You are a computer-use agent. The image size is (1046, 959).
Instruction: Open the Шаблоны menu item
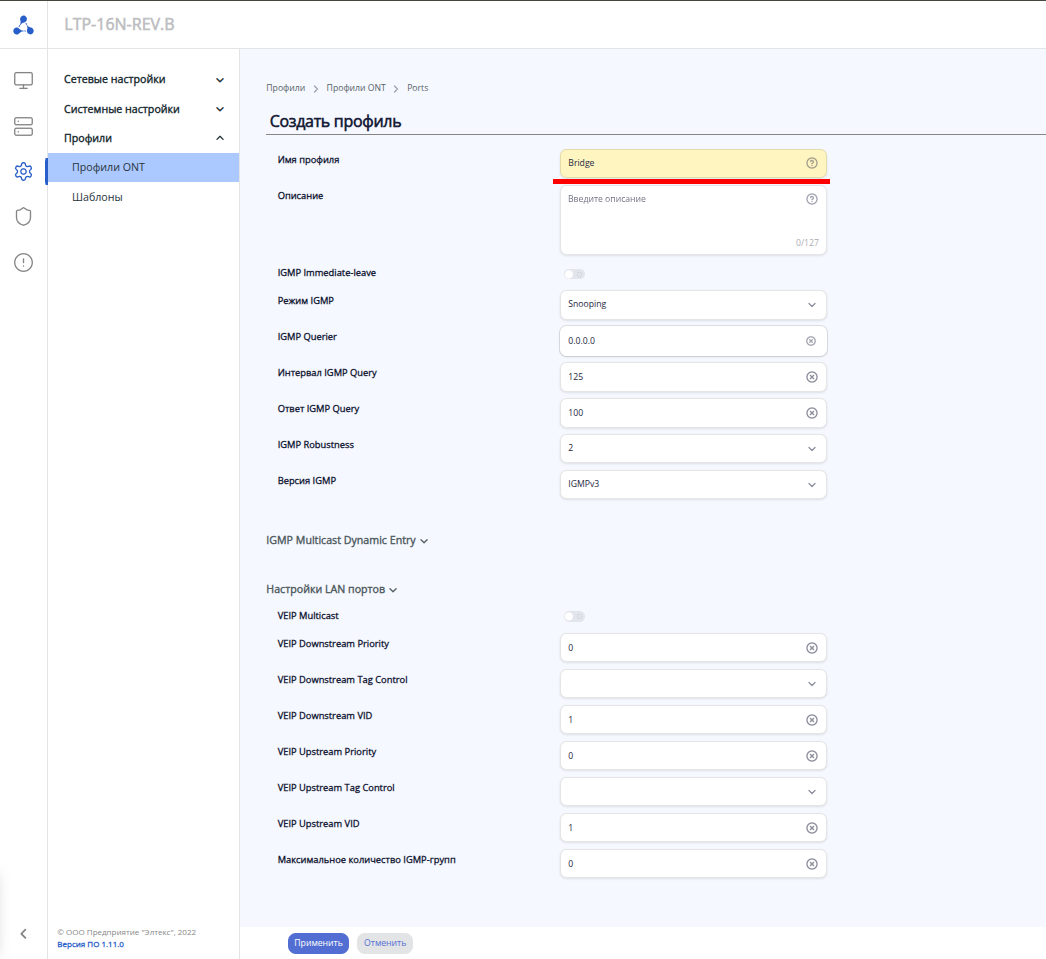point(98,198)
